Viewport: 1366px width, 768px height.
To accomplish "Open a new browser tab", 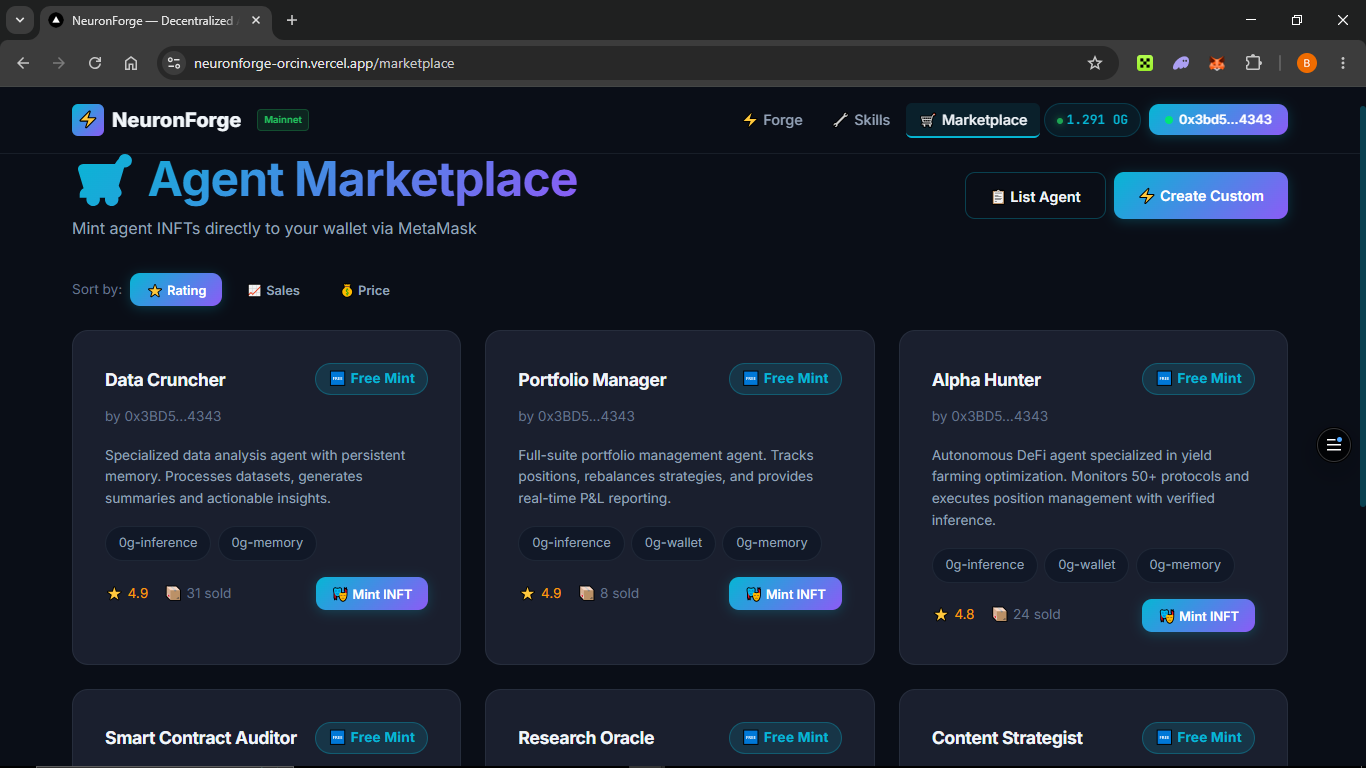I will pyautogui.click(x=292, y=20).
